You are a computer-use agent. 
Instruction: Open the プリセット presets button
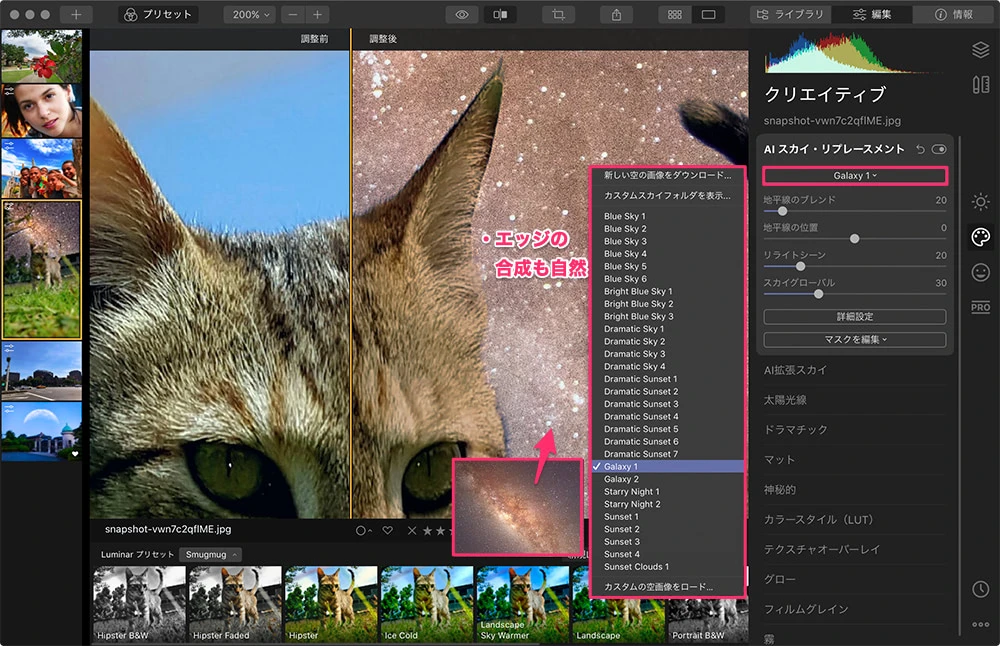(x=158, y=14)
